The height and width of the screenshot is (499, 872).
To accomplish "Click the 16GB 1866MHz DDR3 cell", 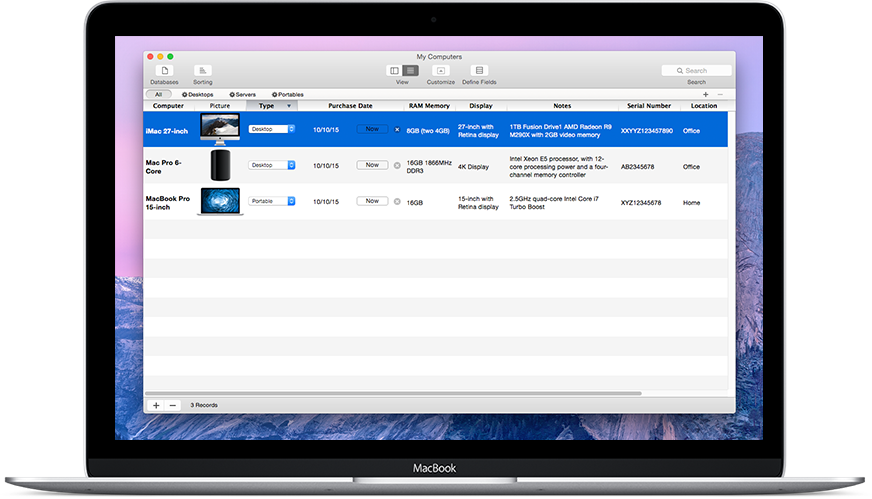I will pos(429,167).
